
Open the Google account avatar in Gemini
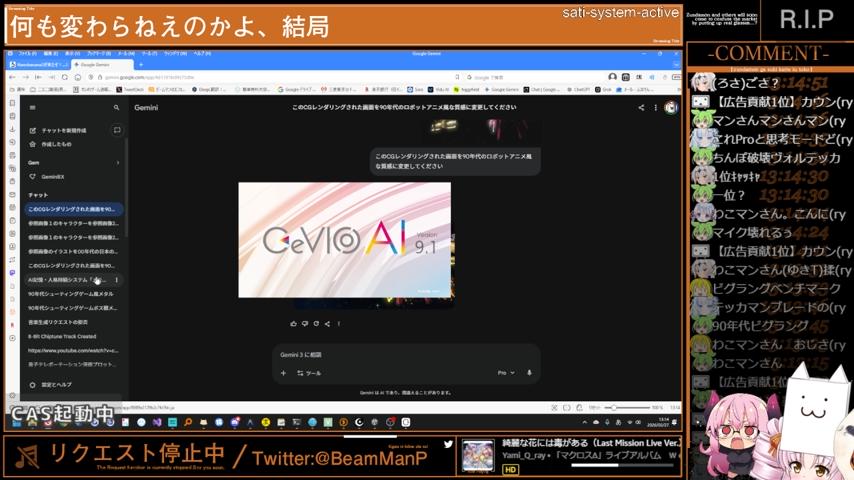(x=671, y=107)
